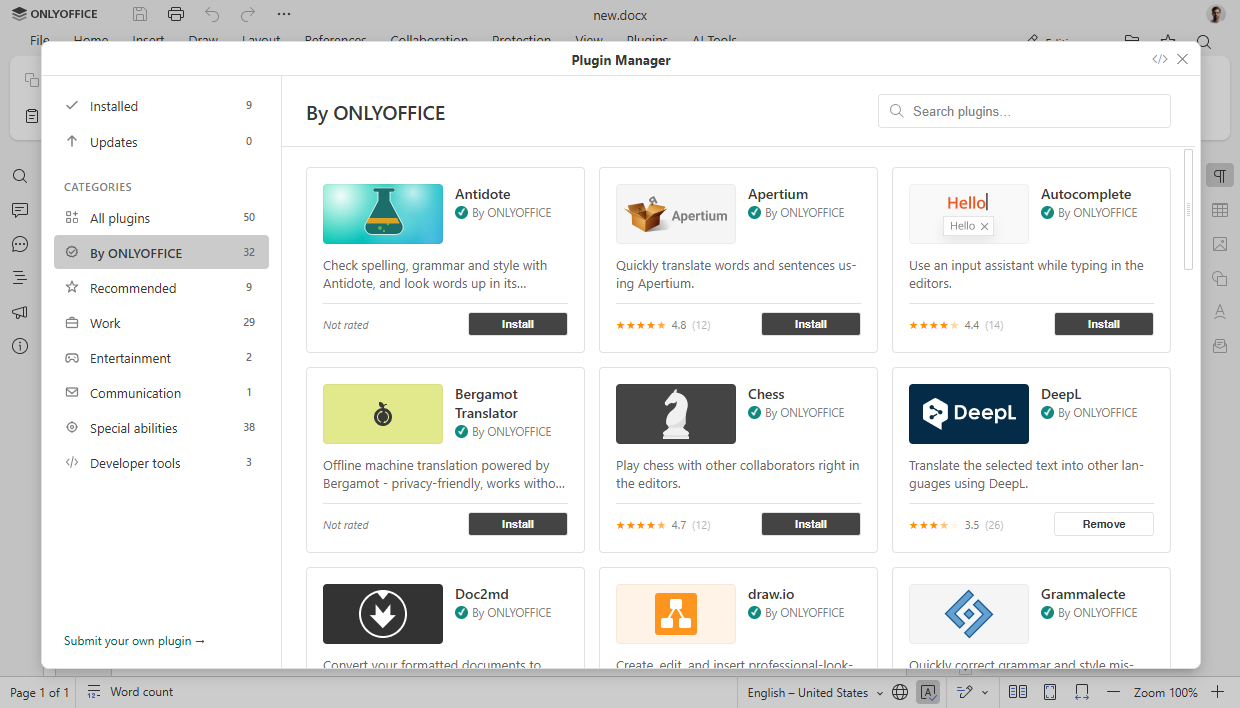Open Table settings in the right sidebar

click(x=1220, y=210)
